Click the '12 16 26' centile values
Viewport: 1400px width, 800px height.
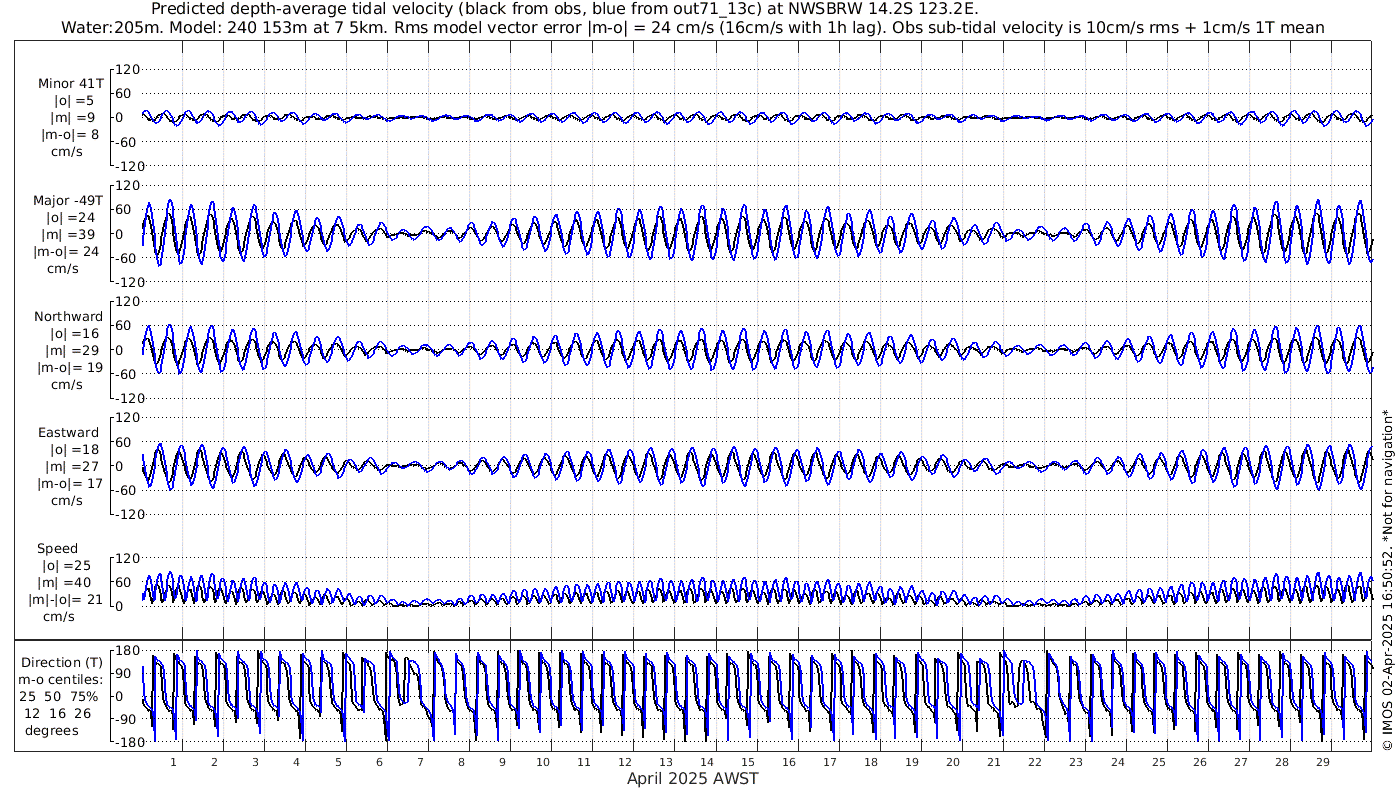(x=58, y=713)
